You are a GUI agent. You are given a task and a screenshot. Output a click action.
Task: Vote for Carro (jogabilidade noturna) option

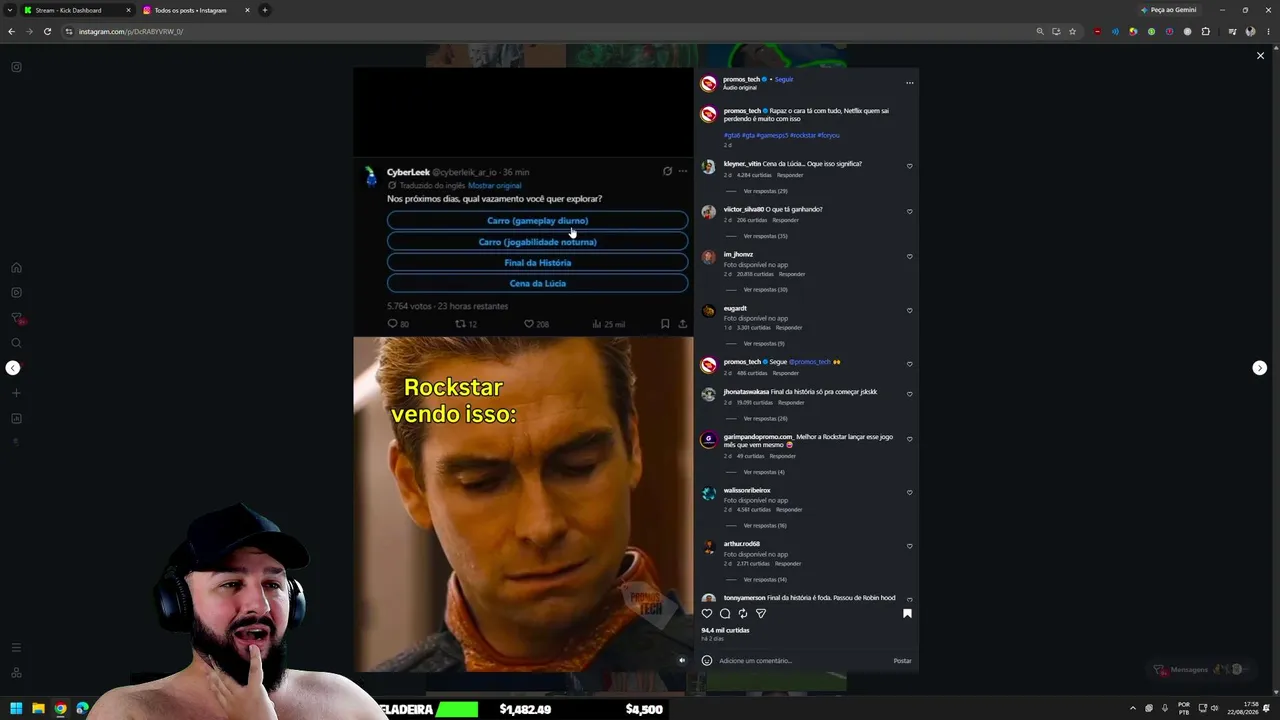538,242
